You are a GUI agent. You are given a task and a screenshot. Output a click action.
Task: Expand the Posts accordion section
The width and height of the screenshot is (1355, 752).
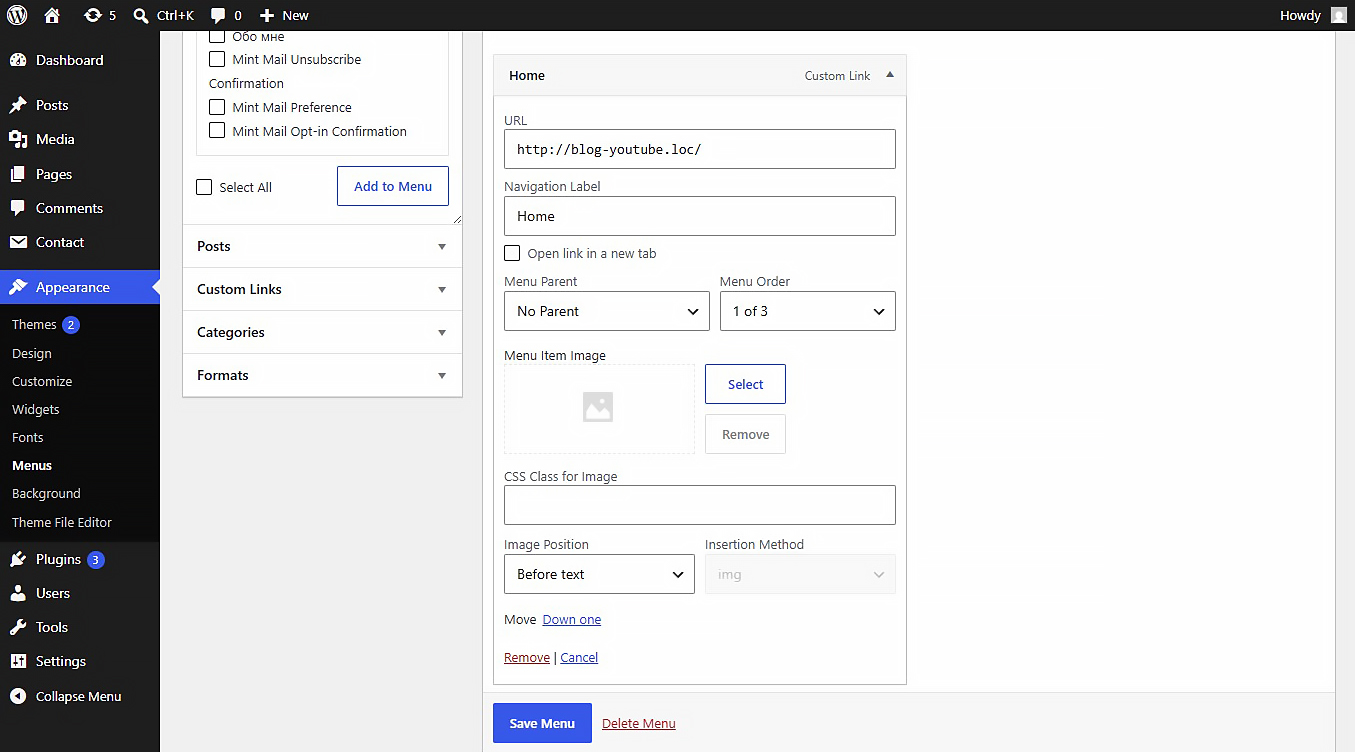(x=322, y=246)
